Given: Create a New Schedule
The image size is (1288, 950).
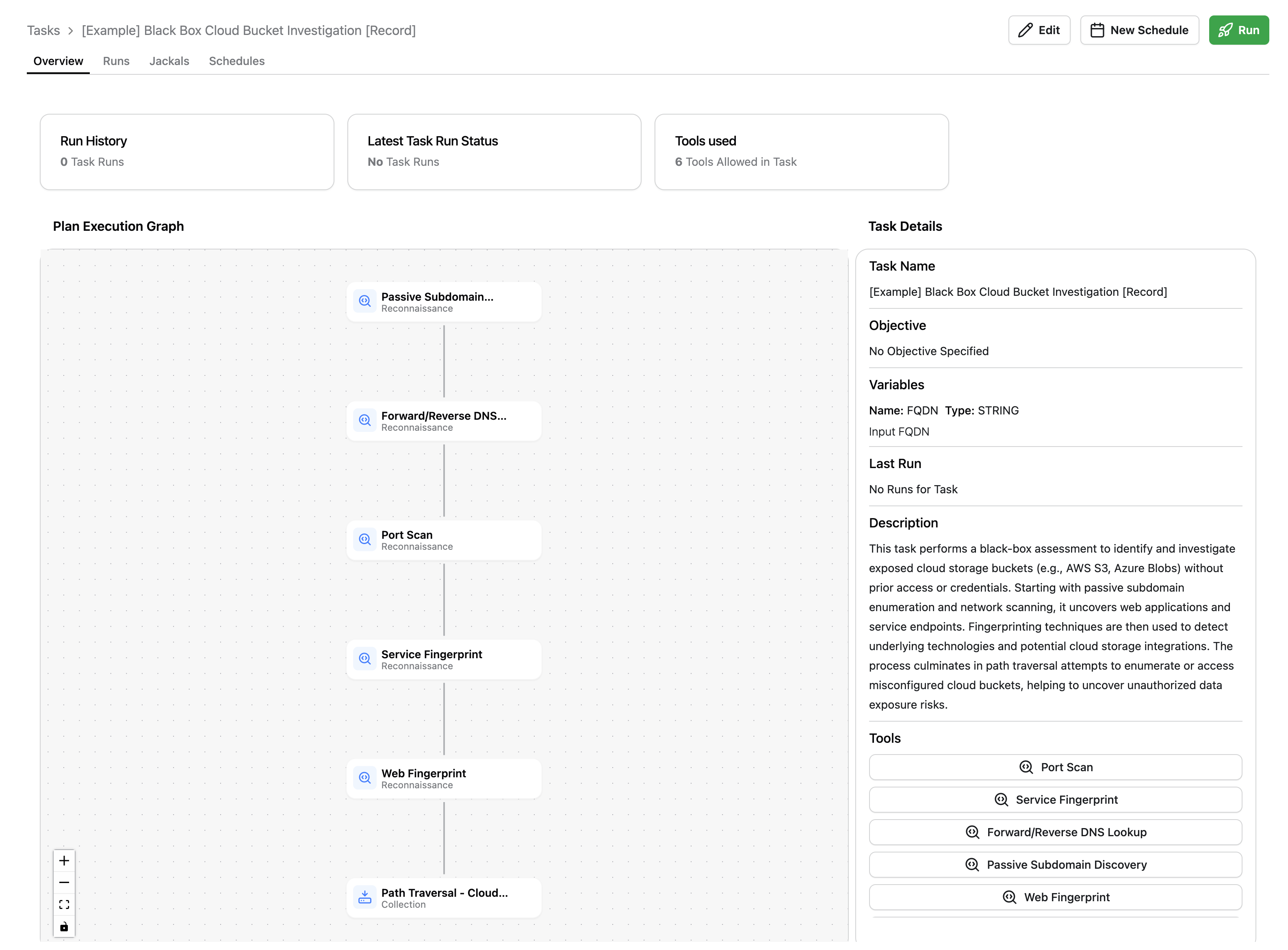Looking at the screenshot, I should [x=1138, y=30].
